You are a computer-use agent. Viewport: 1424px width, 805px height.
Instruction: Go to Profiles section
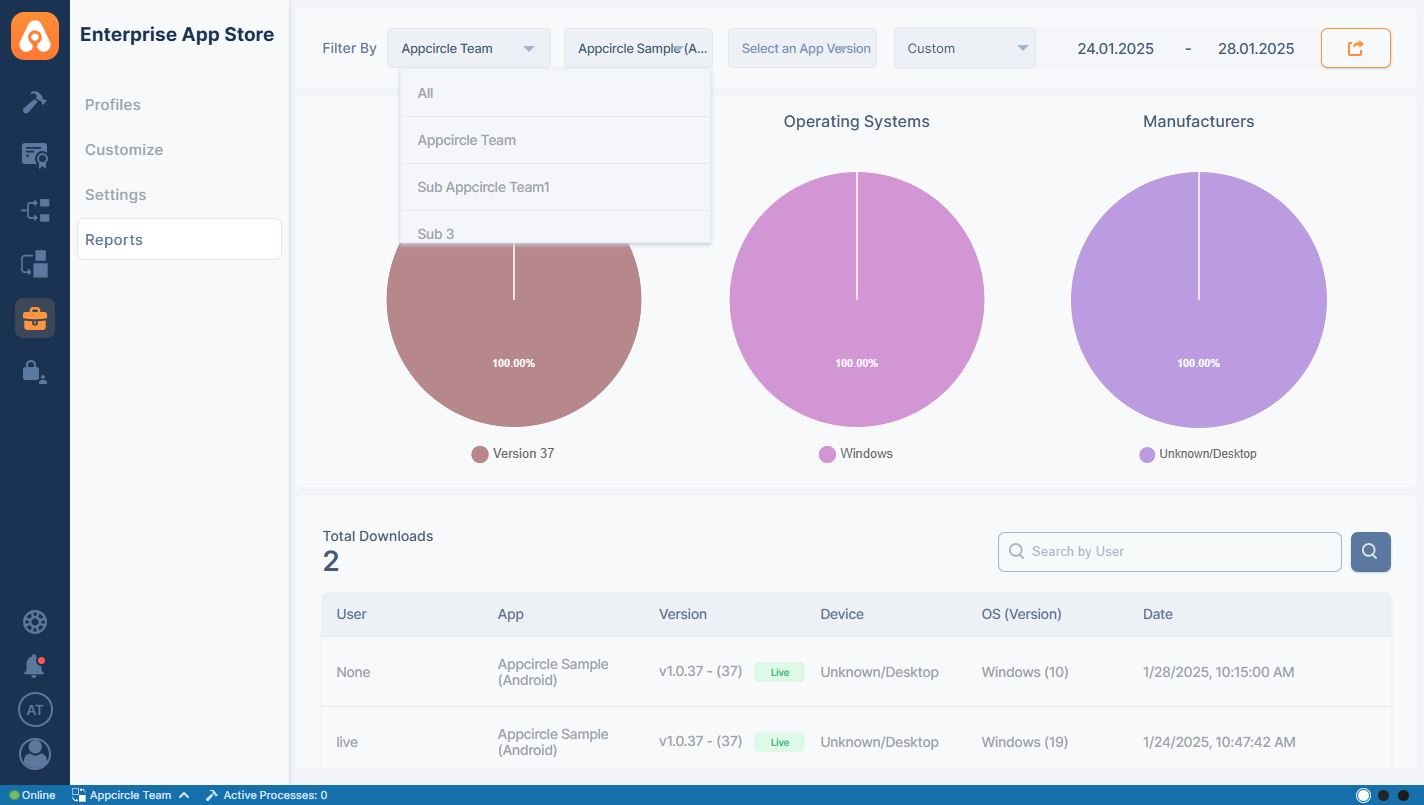click(x=113, y=105)
